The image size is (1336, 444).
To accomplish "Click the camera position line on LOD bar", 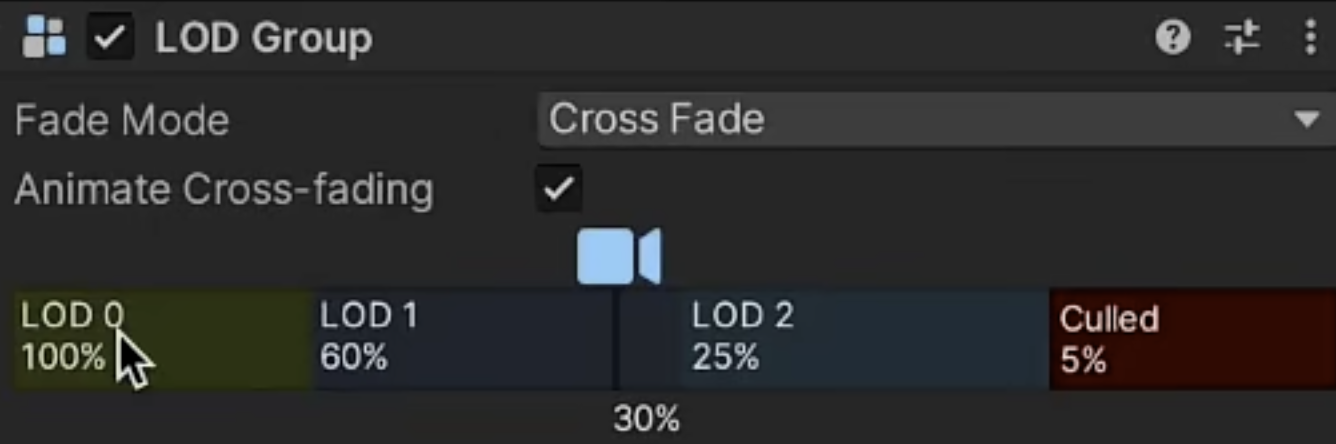I will click(x=616, y=340).
